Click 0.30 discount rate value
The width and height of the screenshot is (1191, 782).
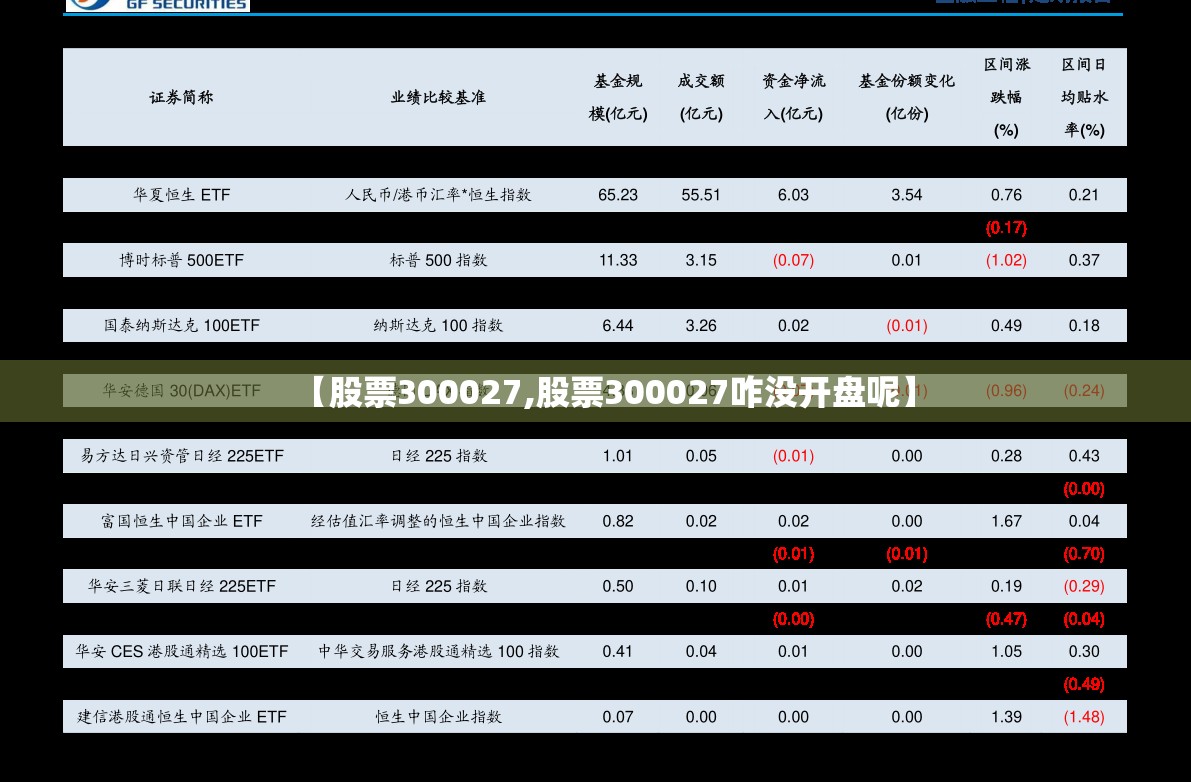point(1084,651)
